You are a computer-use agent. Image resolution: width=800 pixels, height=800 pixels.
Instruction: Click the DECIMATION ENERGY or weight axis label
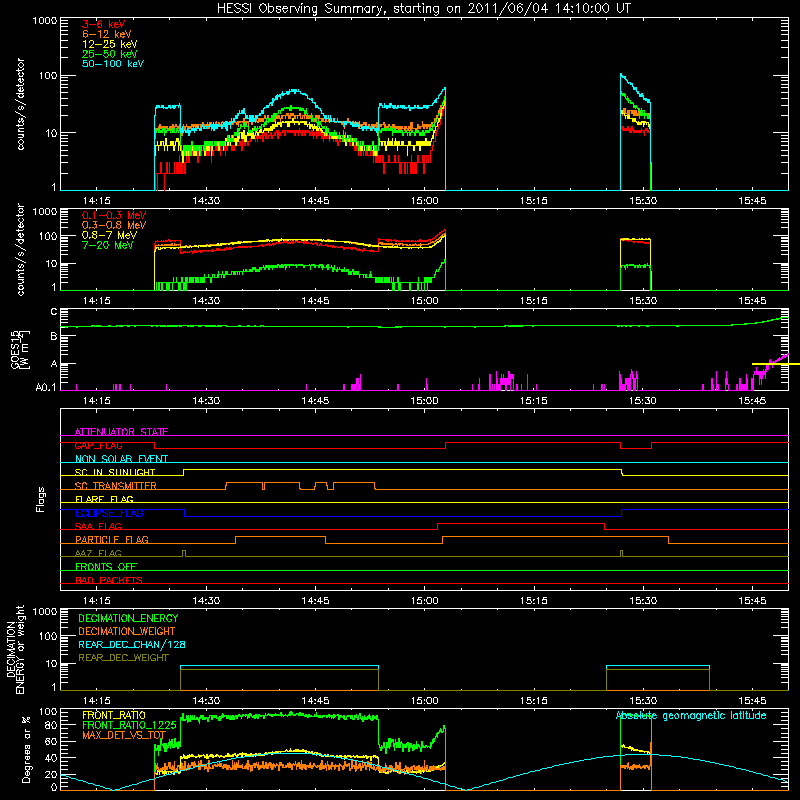point(15,649)
